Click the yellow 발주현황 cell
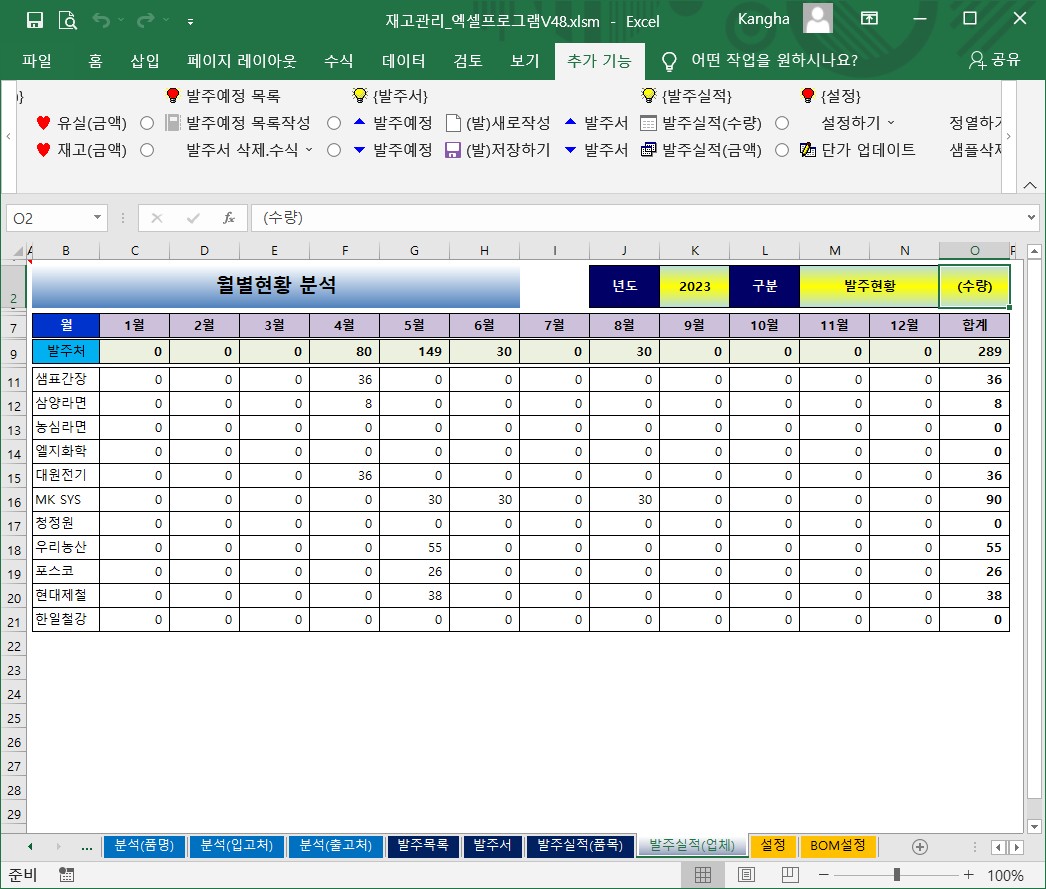 [869, 286]
